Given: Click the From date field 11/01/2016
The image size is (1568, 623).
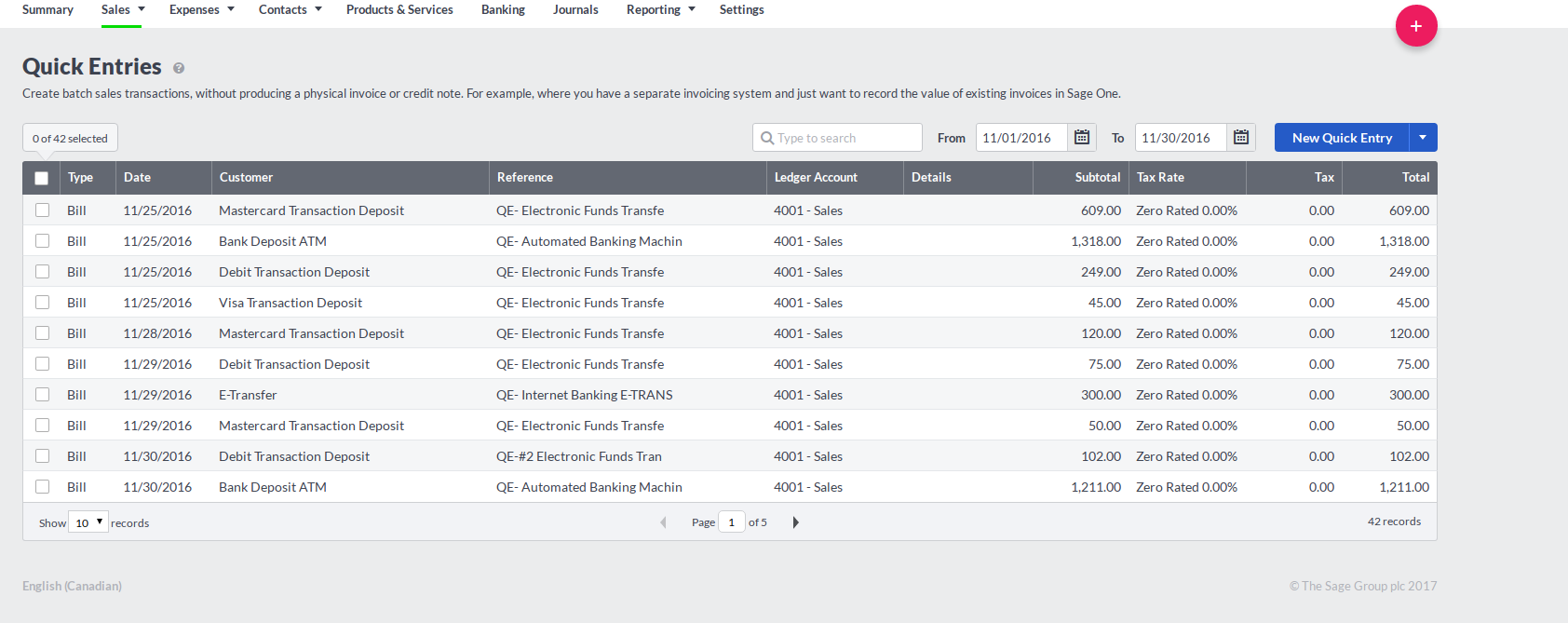Looking at the screenshot, I should point(1021,138).
